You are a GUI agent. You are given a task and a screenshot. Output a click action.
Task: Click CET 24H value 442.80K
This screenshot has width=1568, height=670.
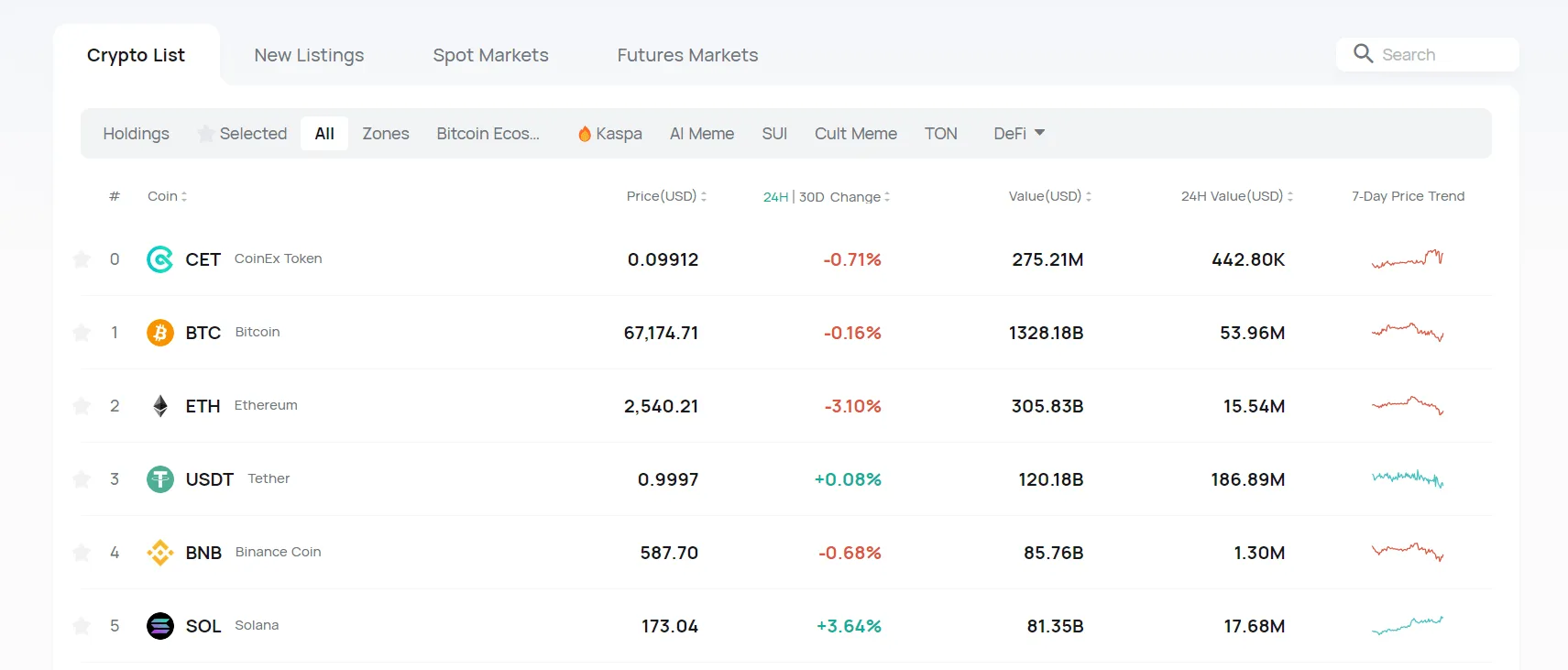coord(1248,259)
